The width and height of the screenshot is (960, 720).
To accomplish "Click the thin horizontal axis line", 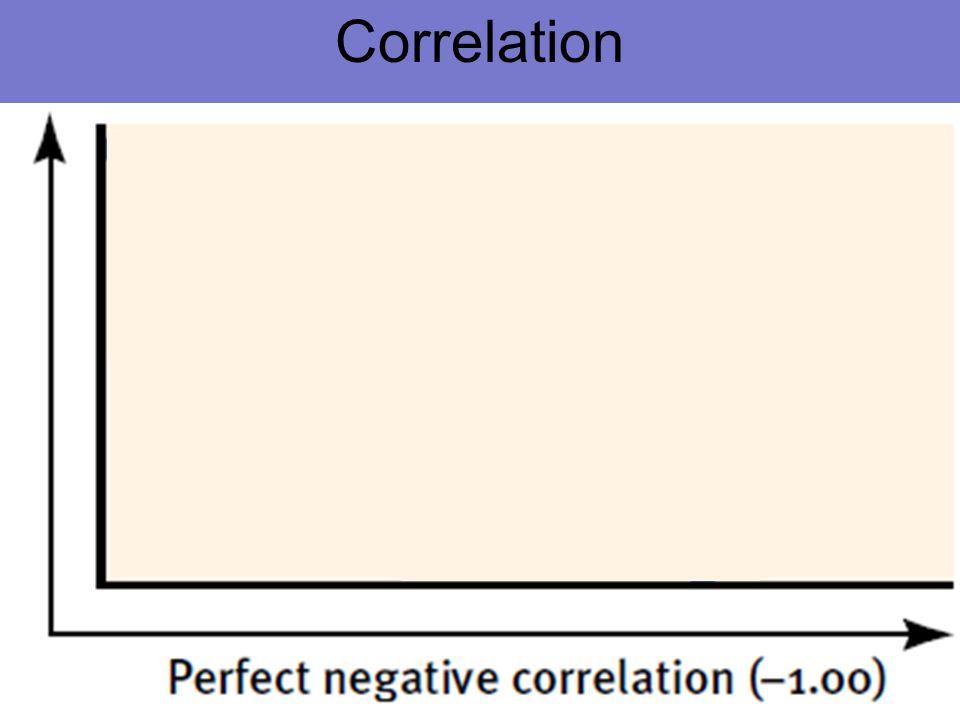I will [x=478, y=633].
